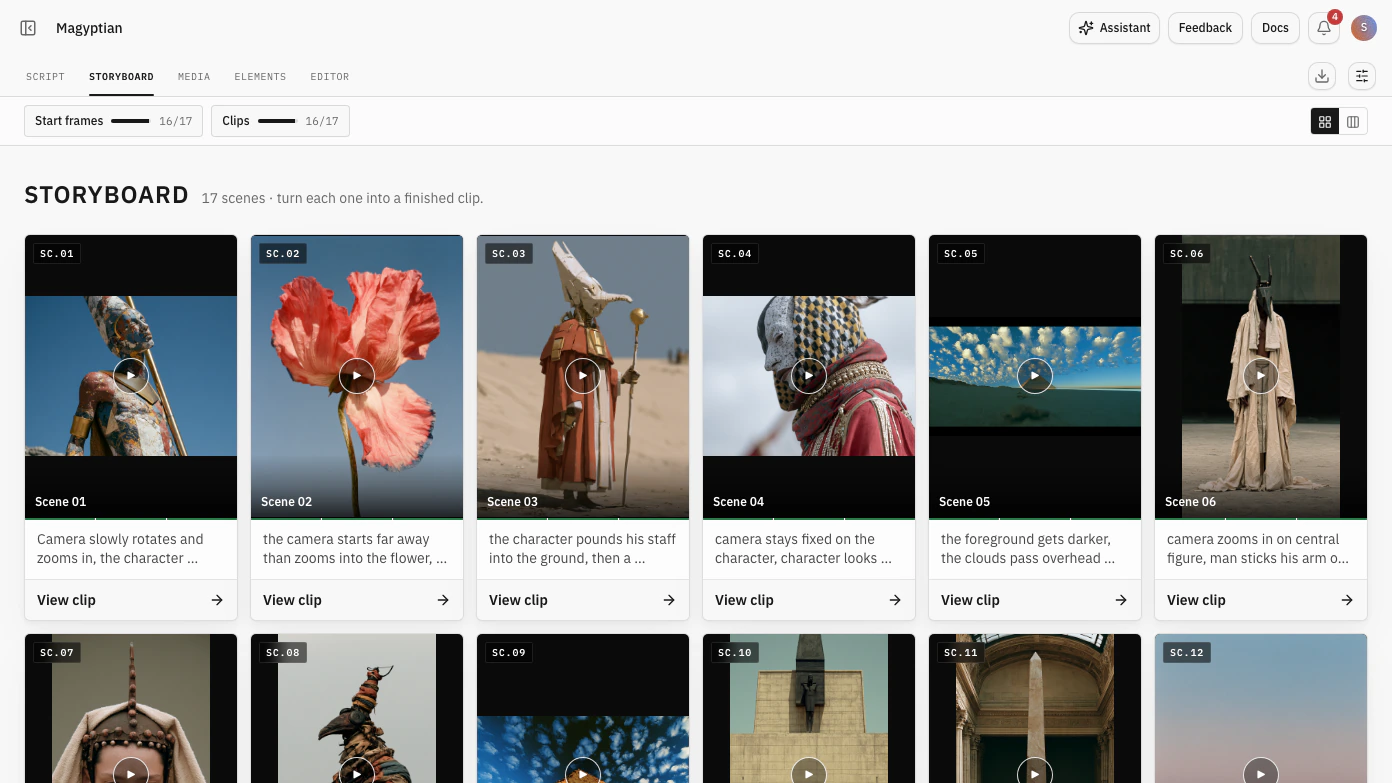Play the SC.12 clip
This screenshot has height=783, width=1392.
[1261, 773]
